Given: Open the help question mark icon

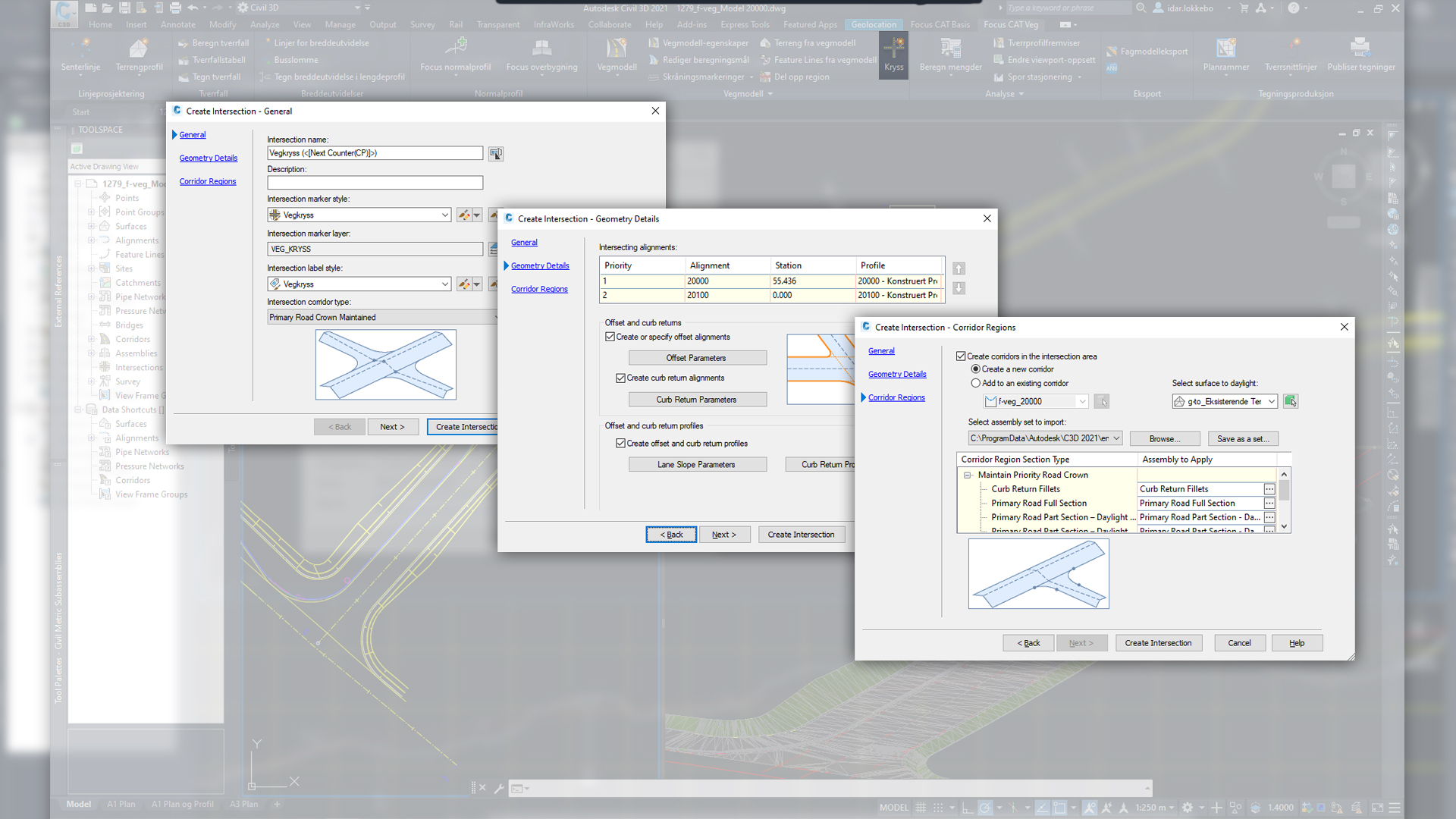Looking at the screenshot, I should [1294, 8].
